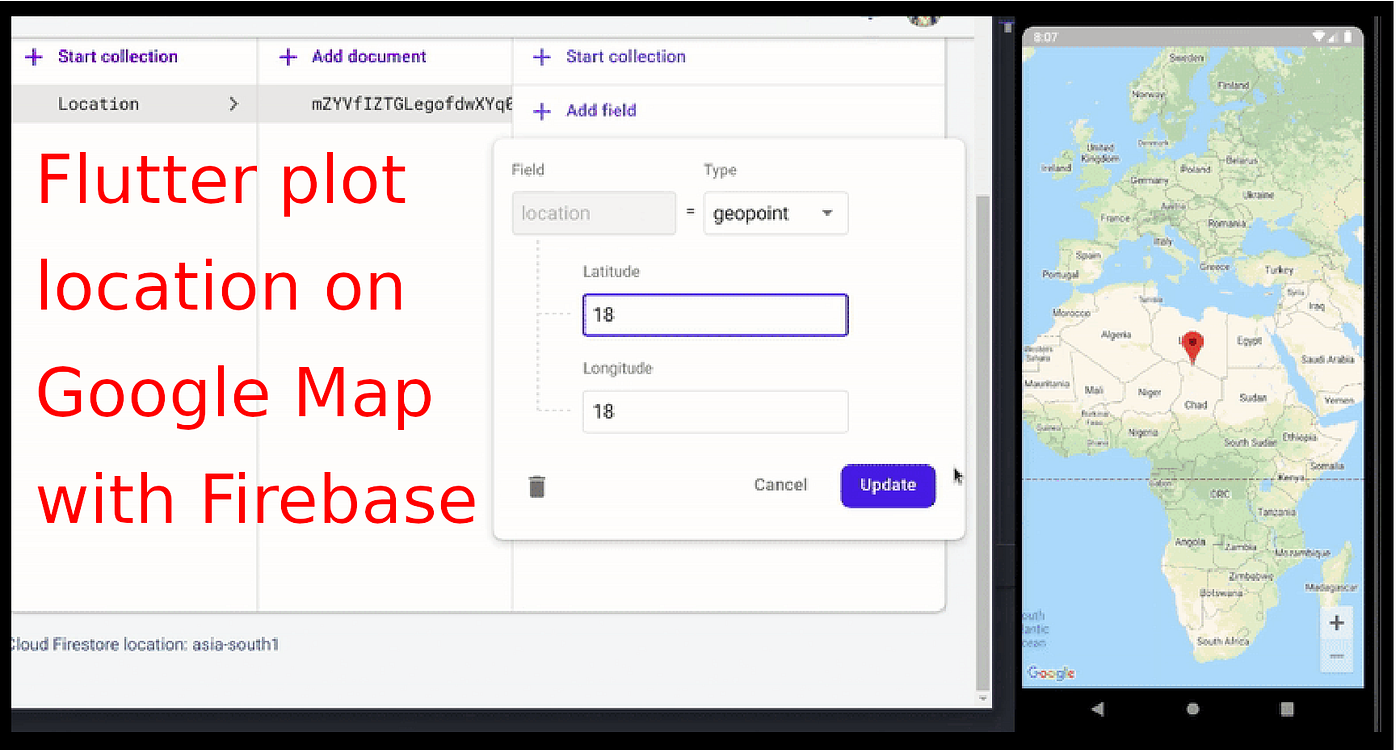Zoom in the map with plus button
The image size is (1400, 750).
[1336, 622]
